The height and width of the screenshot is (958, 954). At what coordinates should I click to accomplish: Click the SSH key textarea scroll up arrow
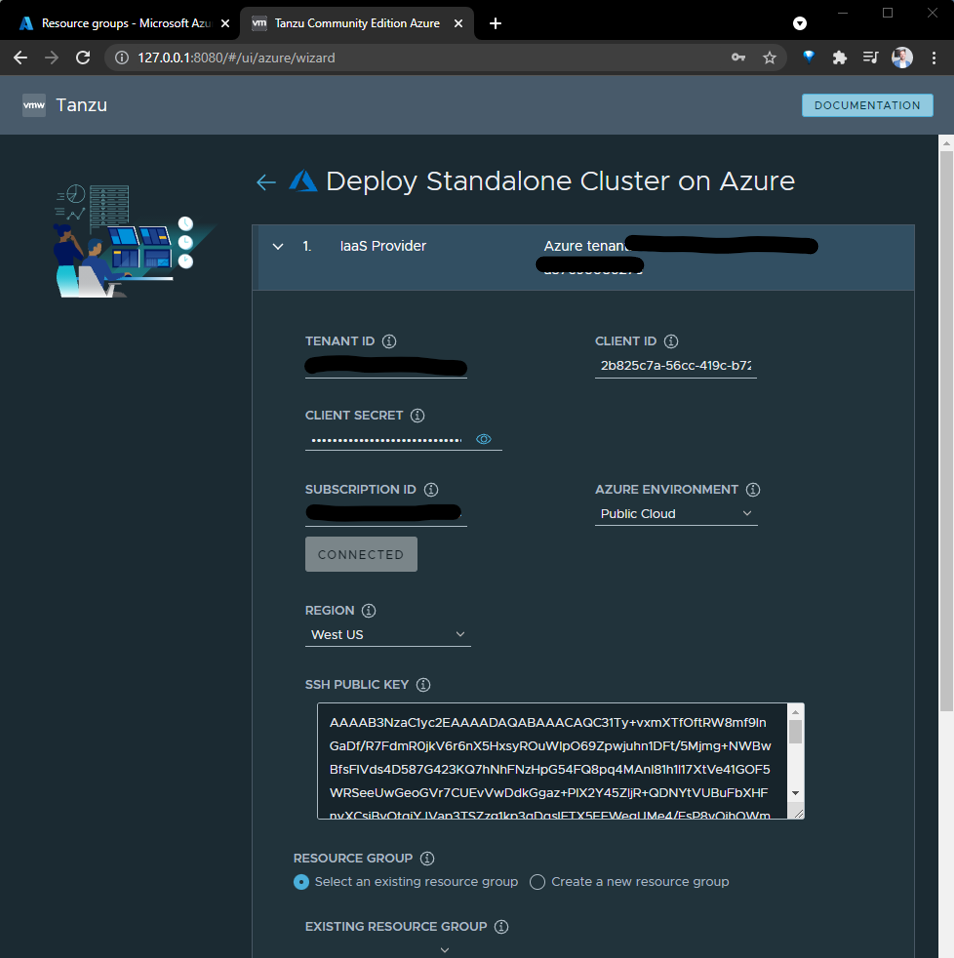(x=795, y=712)
